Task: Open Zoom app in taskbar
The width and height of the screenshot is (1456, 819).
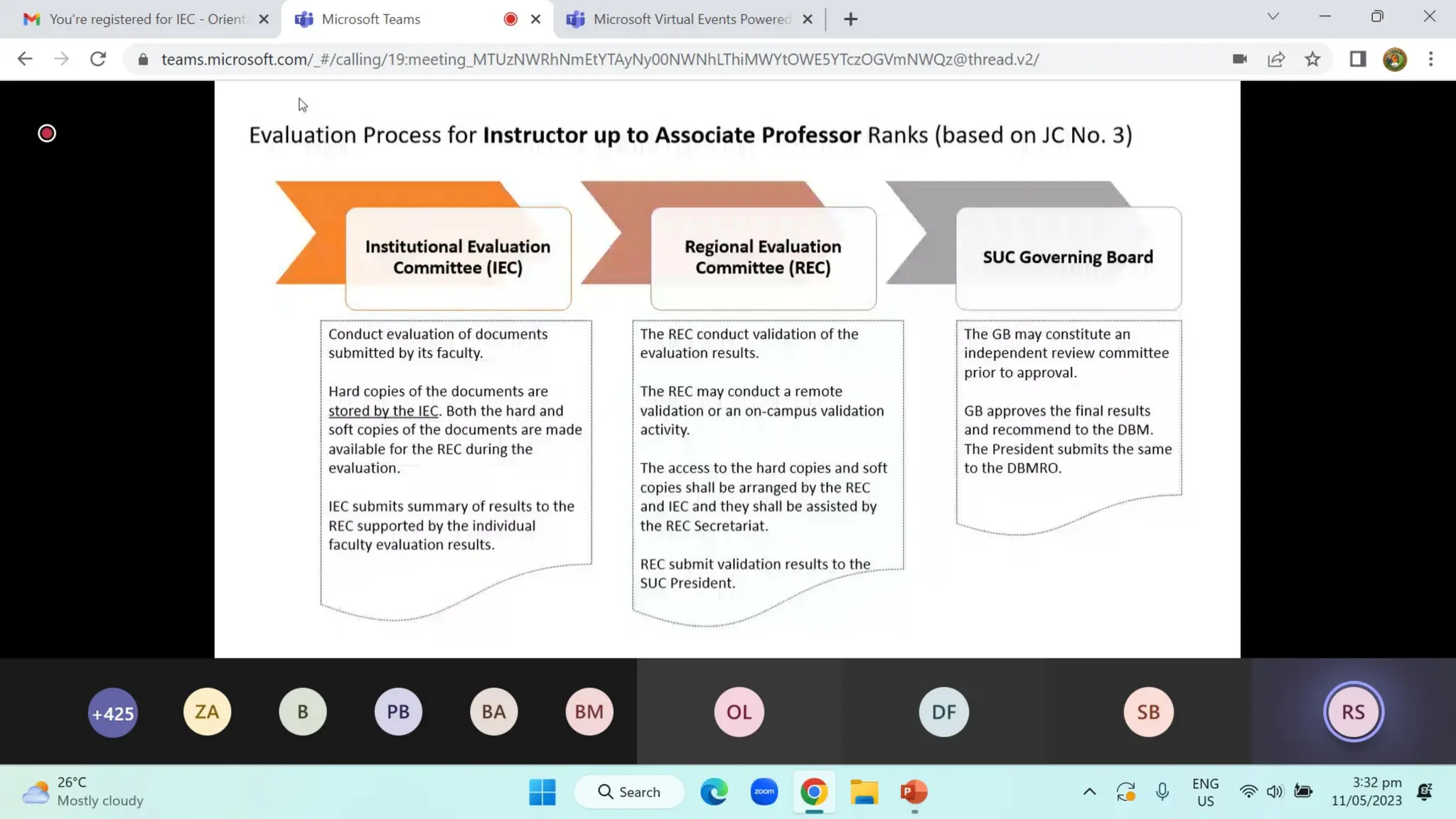Action: click(764, 791)
